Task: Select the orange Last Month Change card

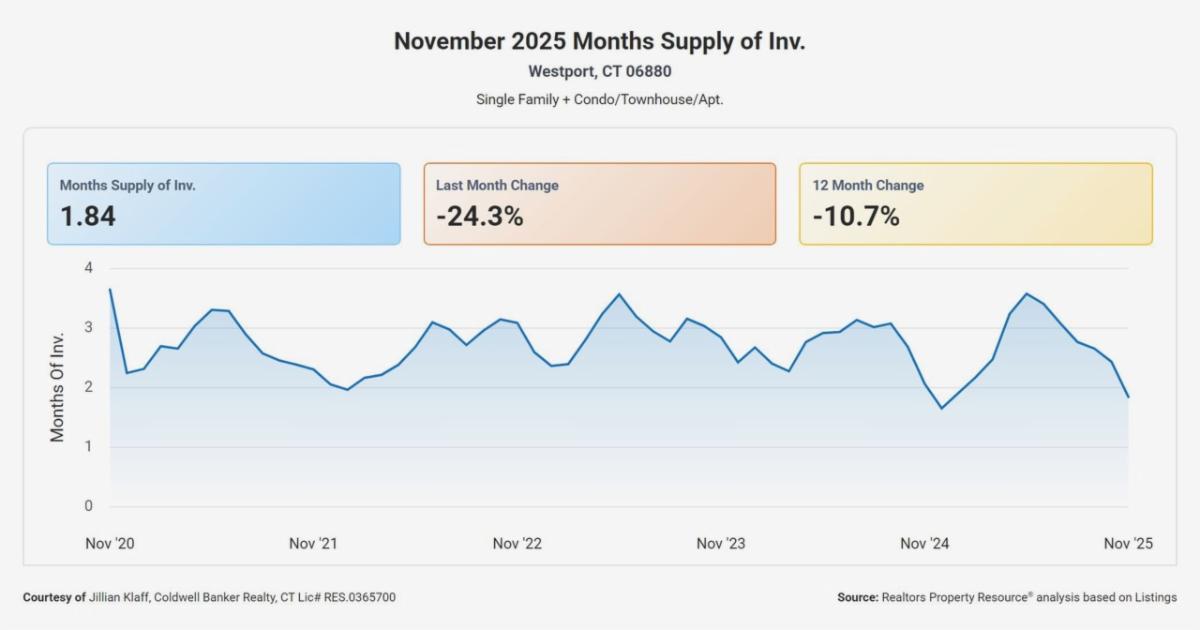Action: (599, 204)
